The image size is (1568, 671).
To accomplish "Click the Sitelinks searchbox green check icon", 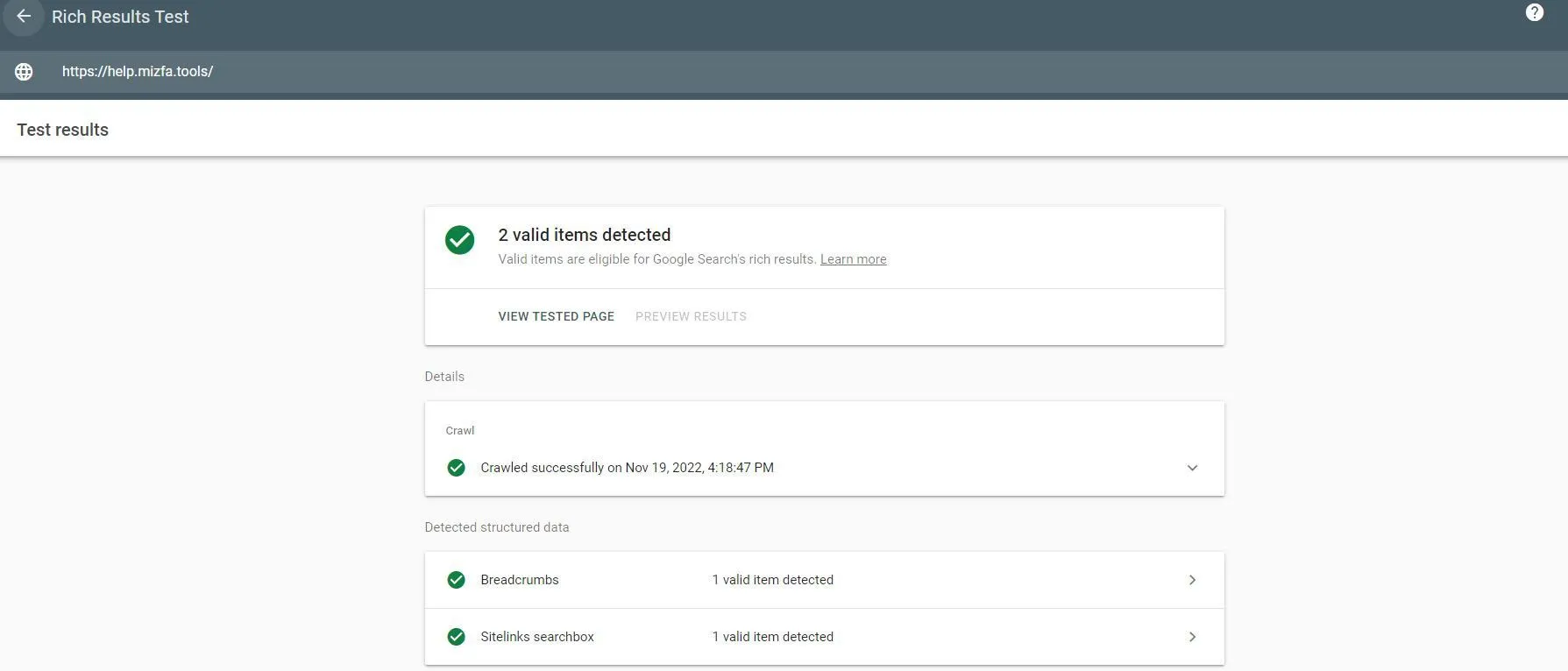I will click(456, 637).
